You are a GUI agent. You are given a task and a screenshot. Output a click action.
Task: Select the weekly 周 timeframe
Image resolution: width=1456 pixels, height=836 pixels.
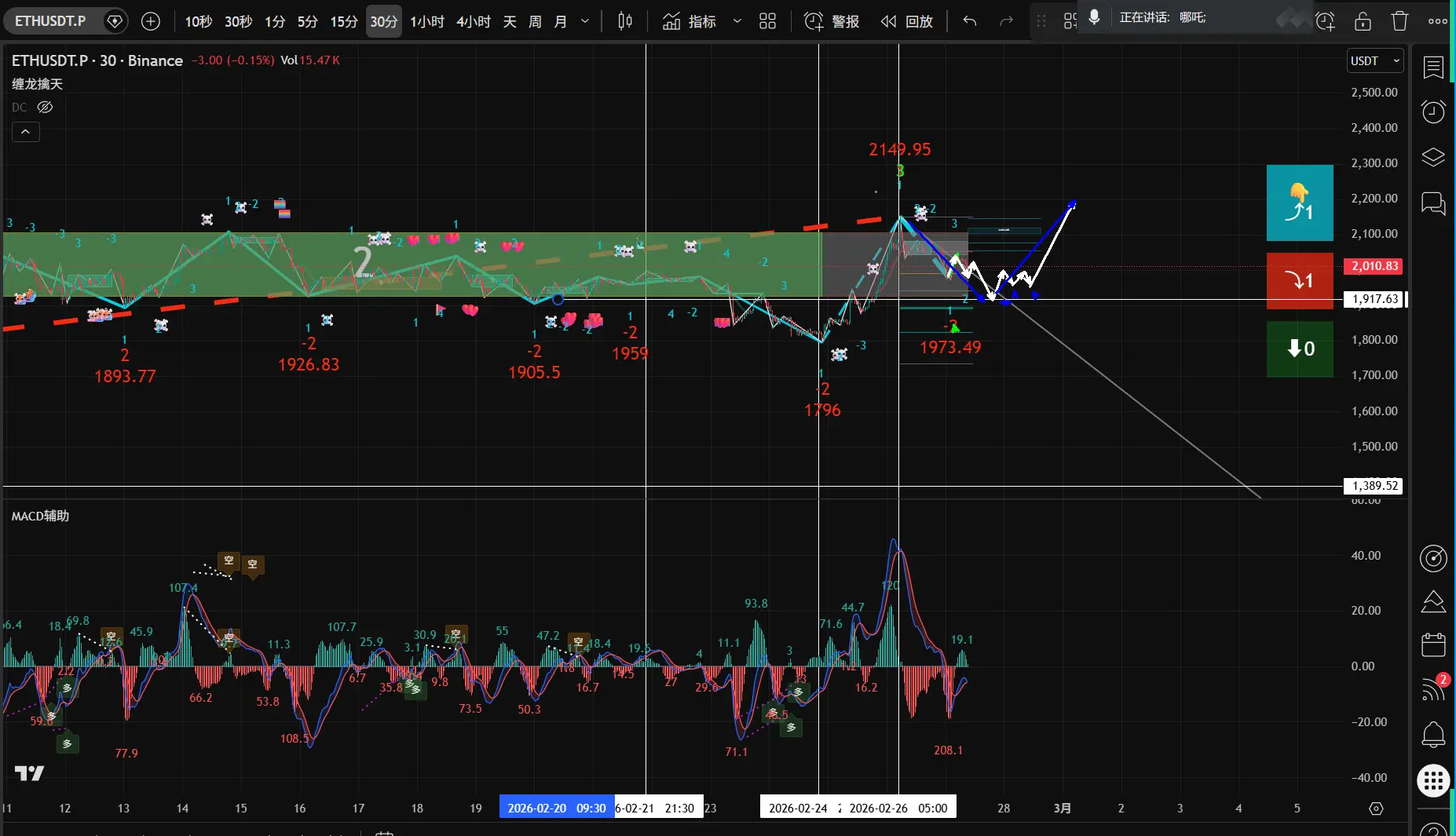pos(535,21)
